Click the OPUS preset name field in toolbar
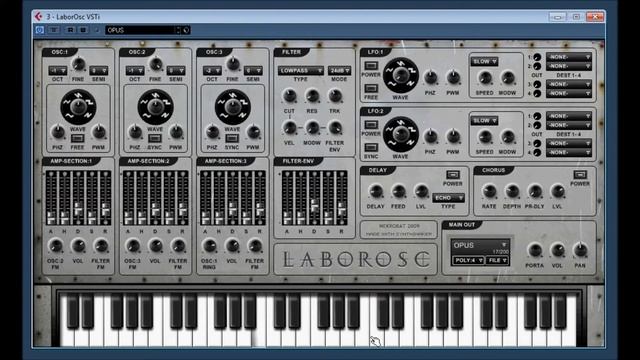This screenshot has height=360, width=640. [140, 30]
